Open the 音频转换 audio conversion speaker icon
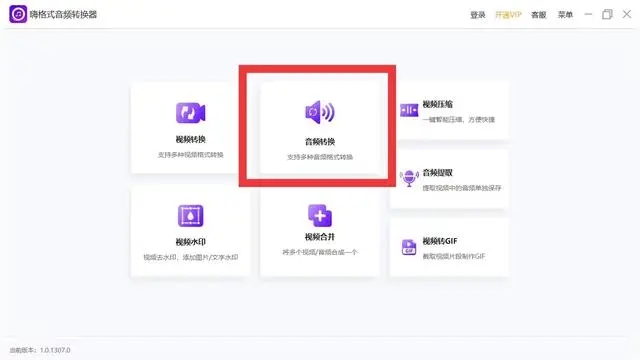 pos(320,112)
